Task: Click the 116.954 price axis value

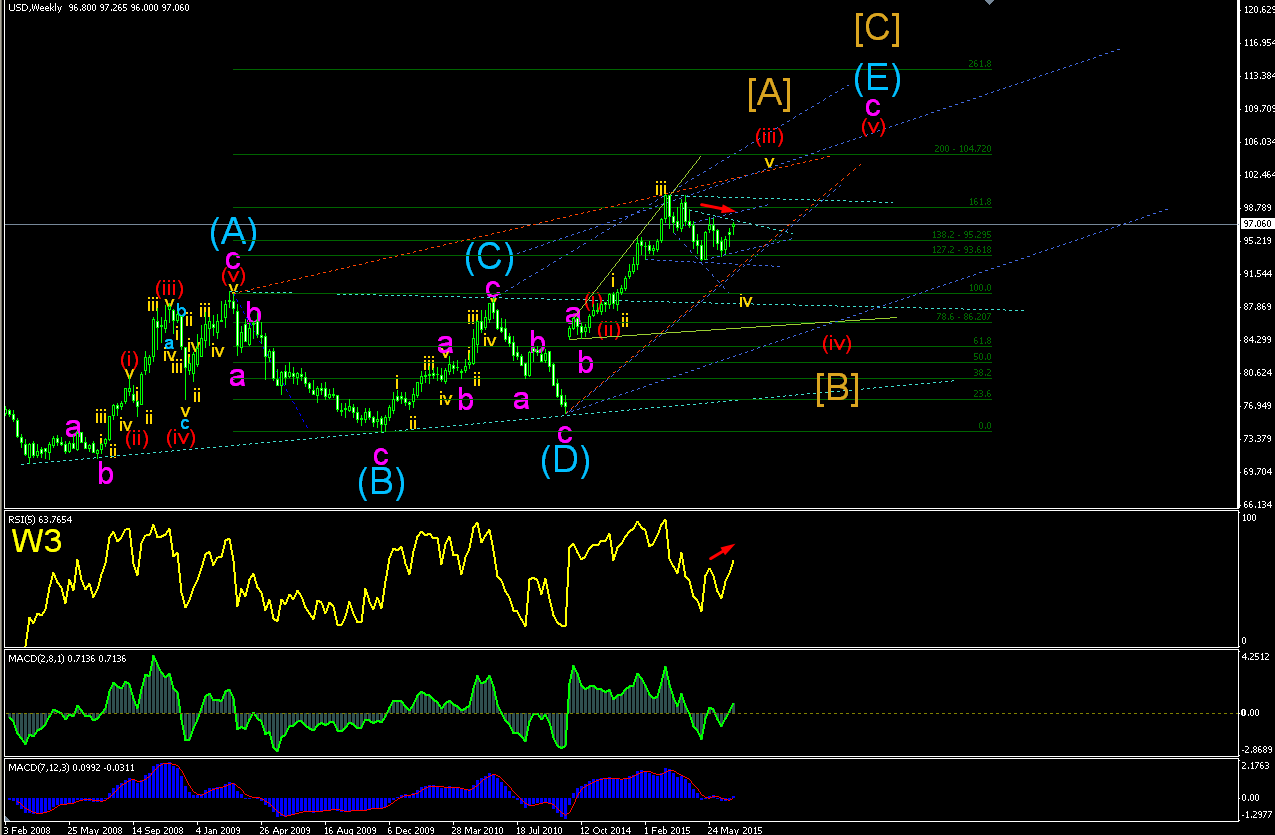Action: pyautogui.click(x=1257, y=43)
